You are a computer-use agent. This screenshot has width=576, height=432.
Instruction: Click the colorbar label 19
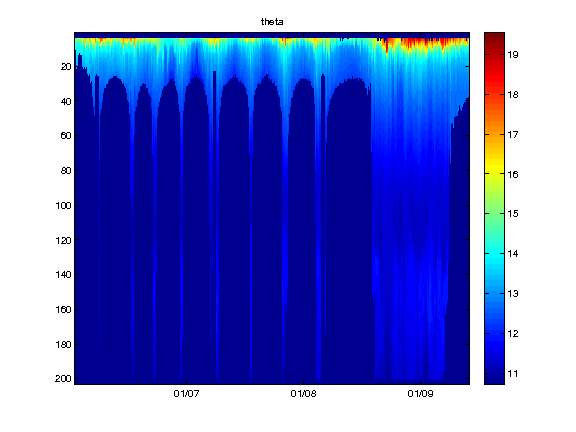point(513,55)
